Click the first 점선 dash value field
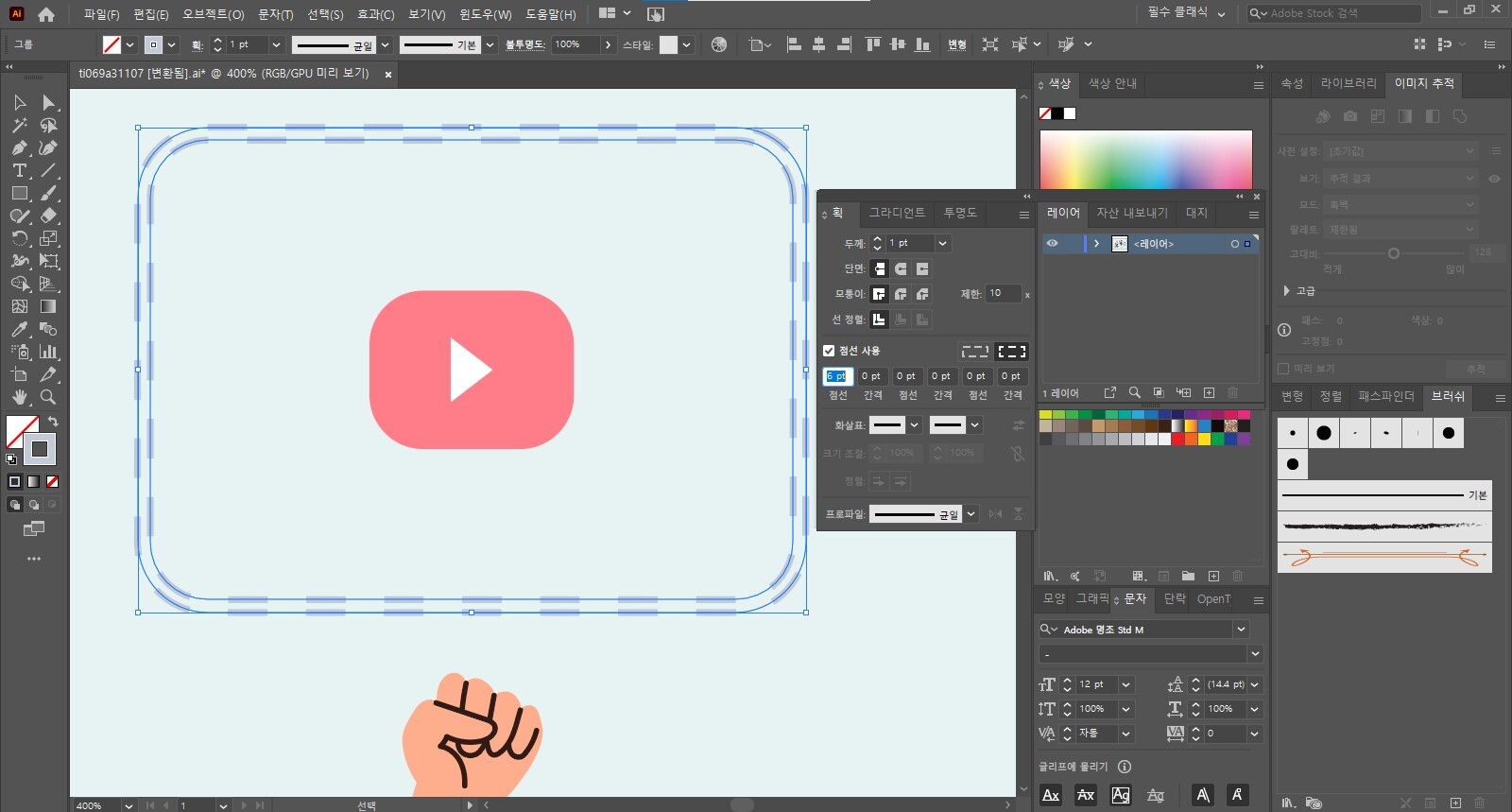 point(837,376)
